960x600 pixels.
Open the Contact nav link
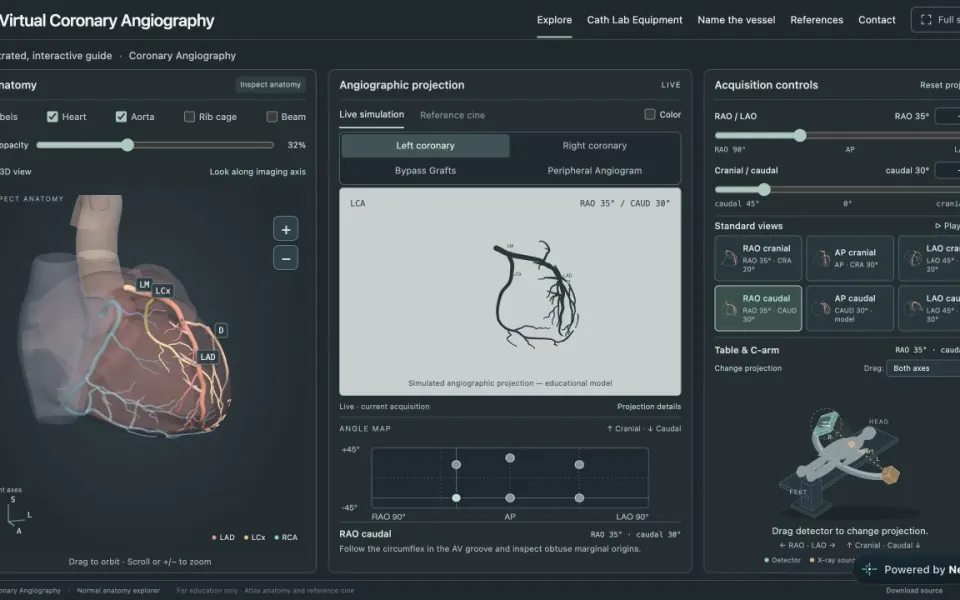876,20
